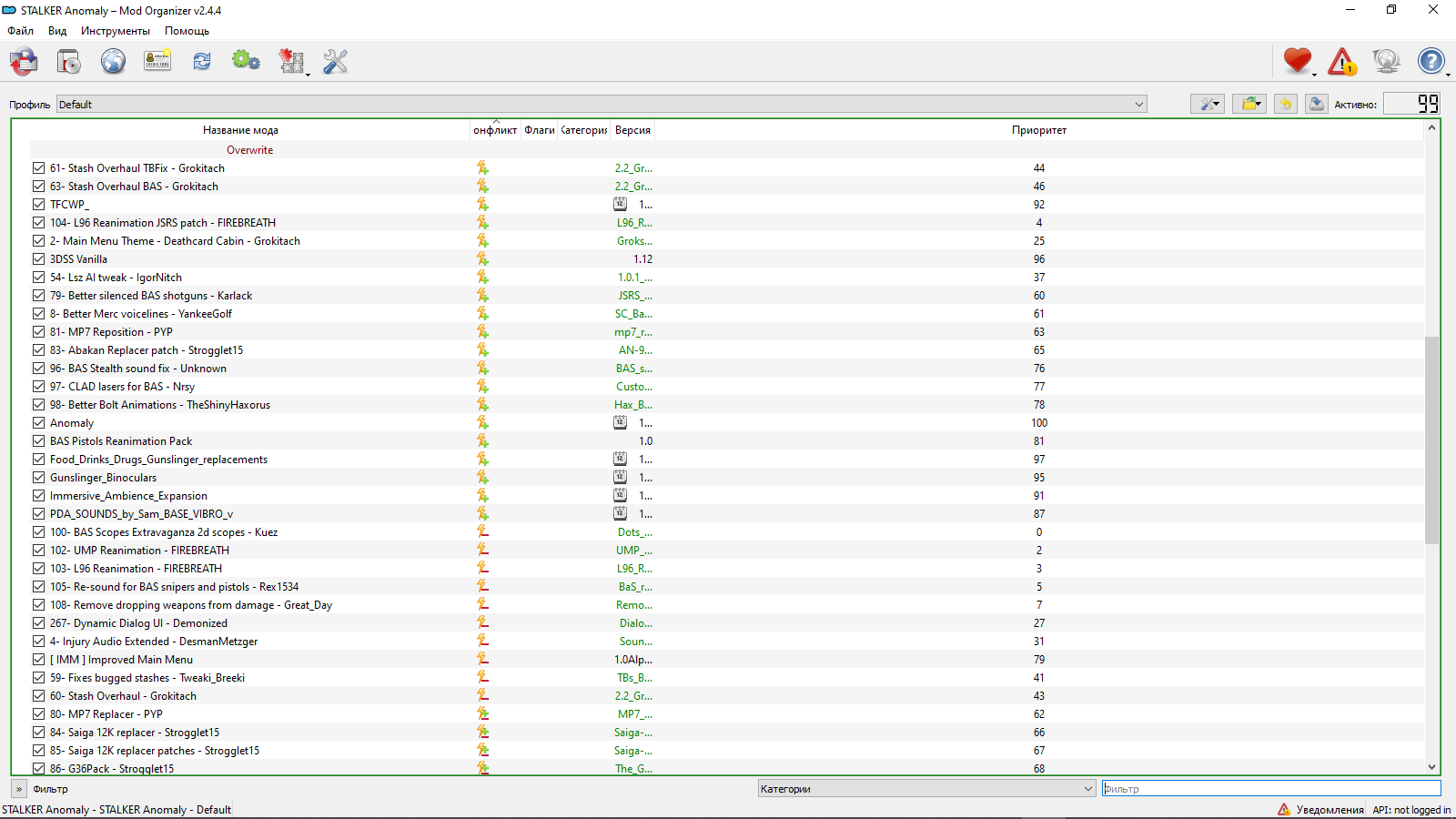Toggle [ IMM ] Improved Main Menu checkbox
The height and width of the screenshot is (819, 1456).
click(38, 659)
